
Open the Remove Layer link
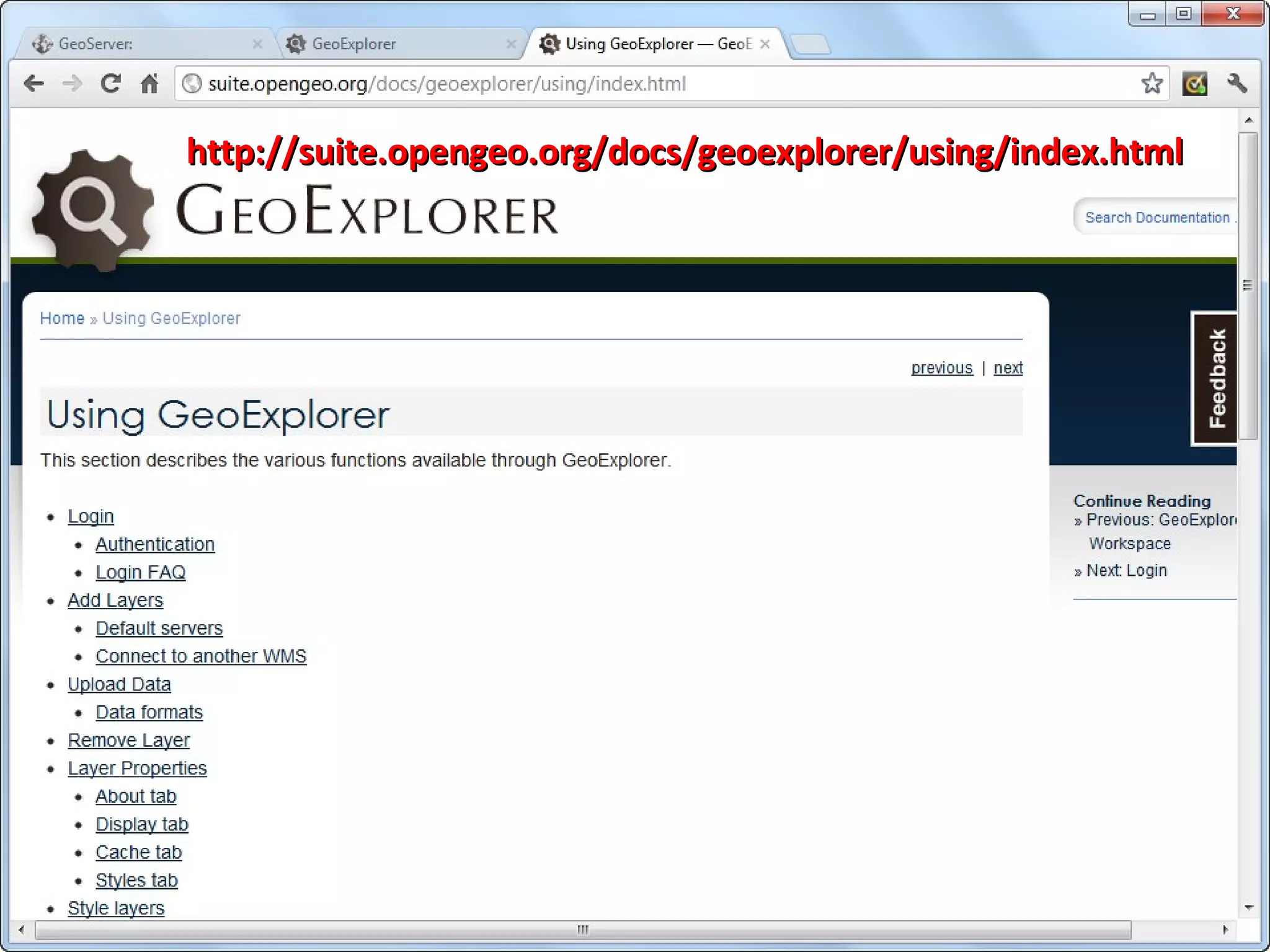point(129,740)
